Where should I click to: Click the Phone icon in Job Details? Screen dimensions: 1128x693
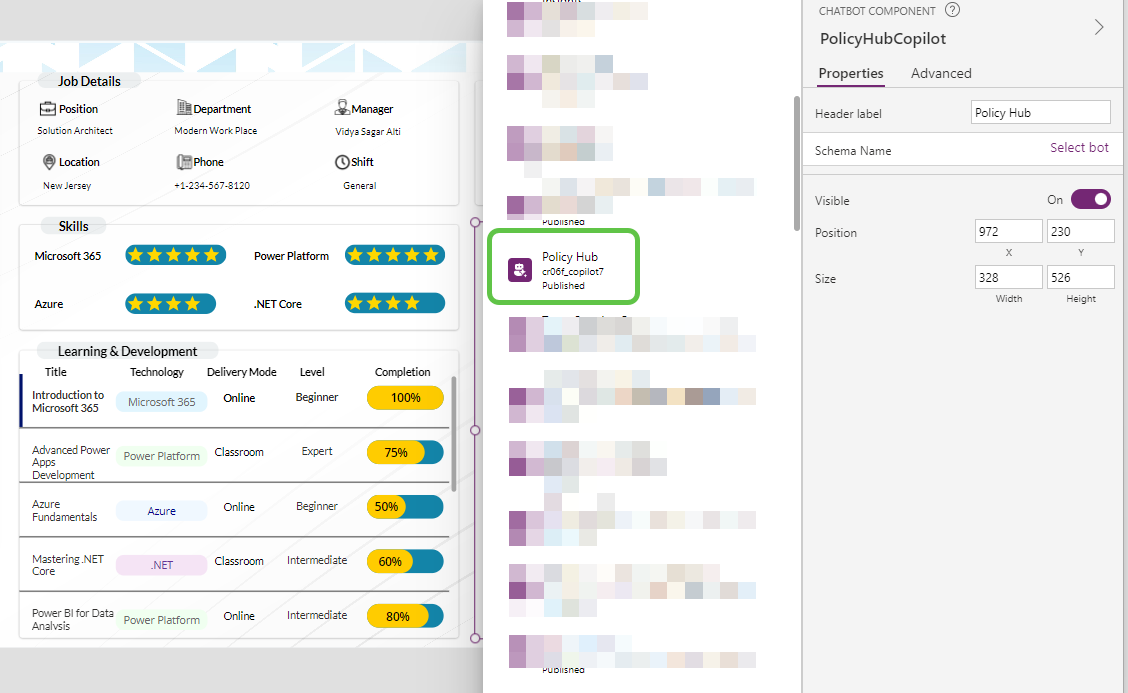[184, 162]
